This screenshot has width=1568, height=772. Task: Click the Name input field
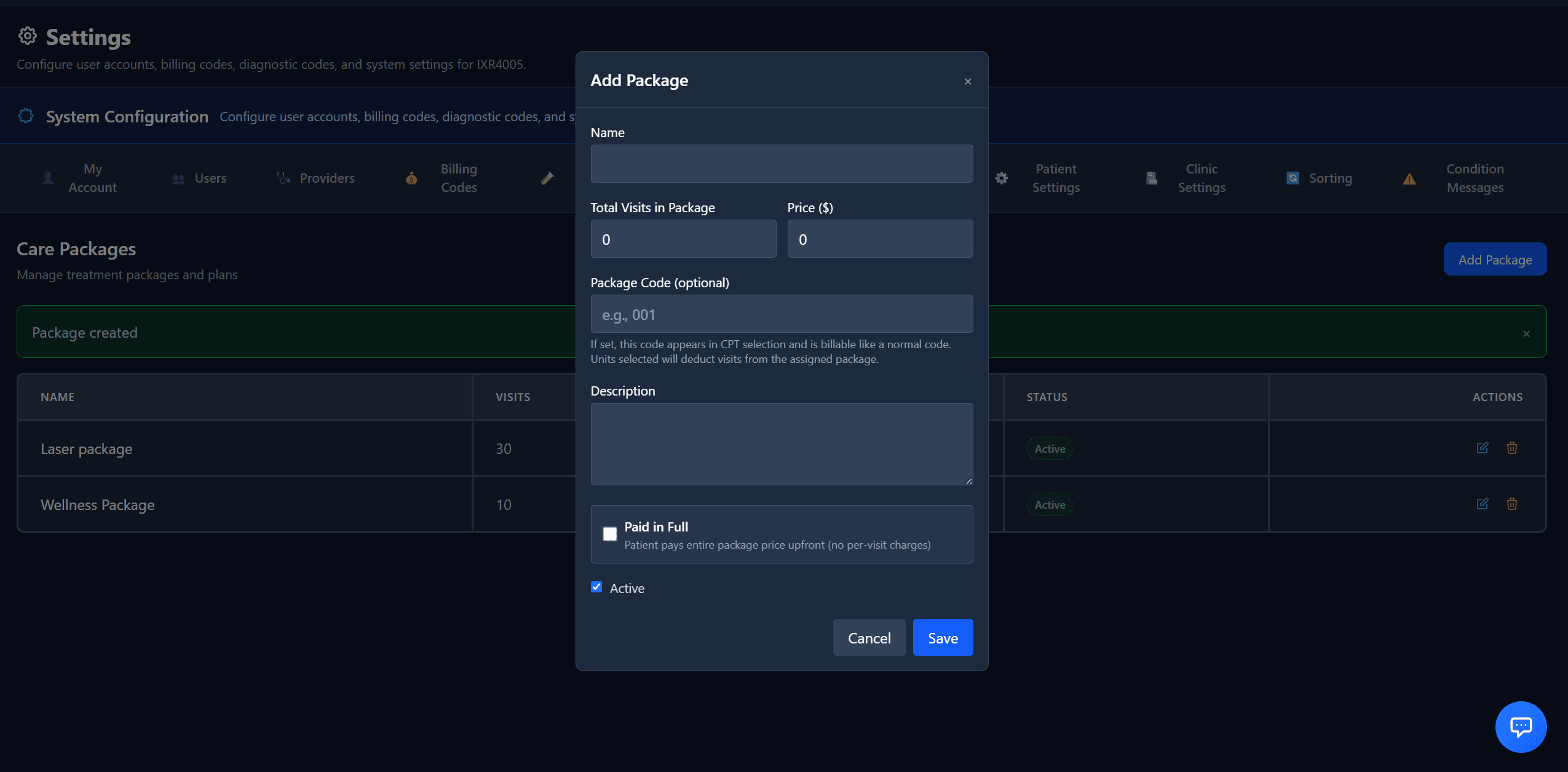tap(781, 163)
